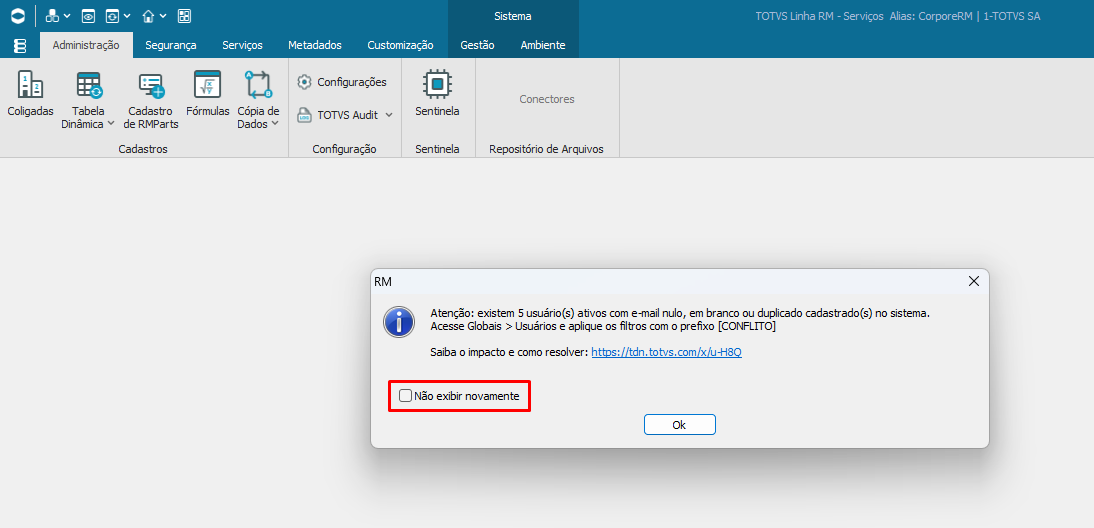Click the Repositório de Arquivos group label
This screenshot has height=528, width=1094.
546,149
